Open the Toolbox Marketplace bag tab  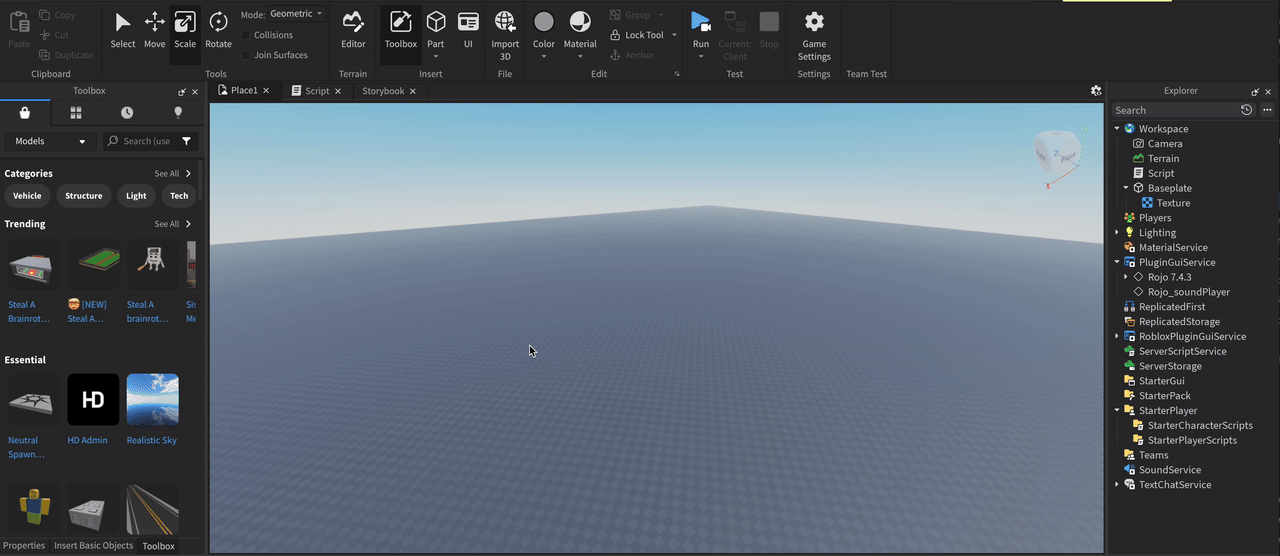coord(25,112)
